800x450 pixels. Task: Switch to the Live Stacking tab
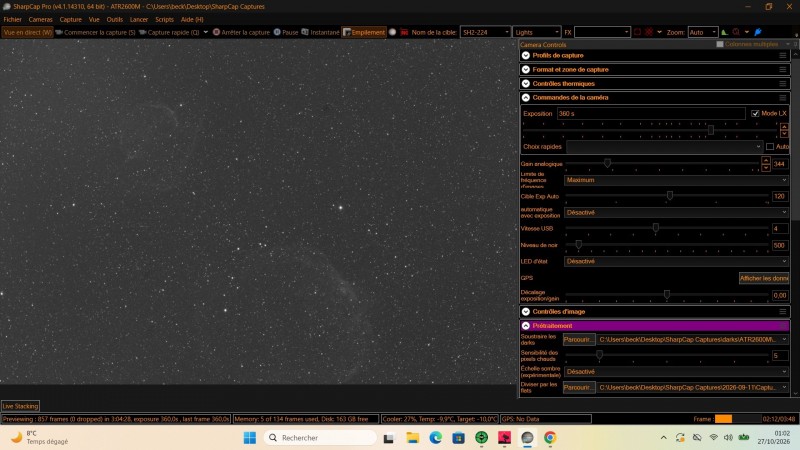tap(20, 406)
